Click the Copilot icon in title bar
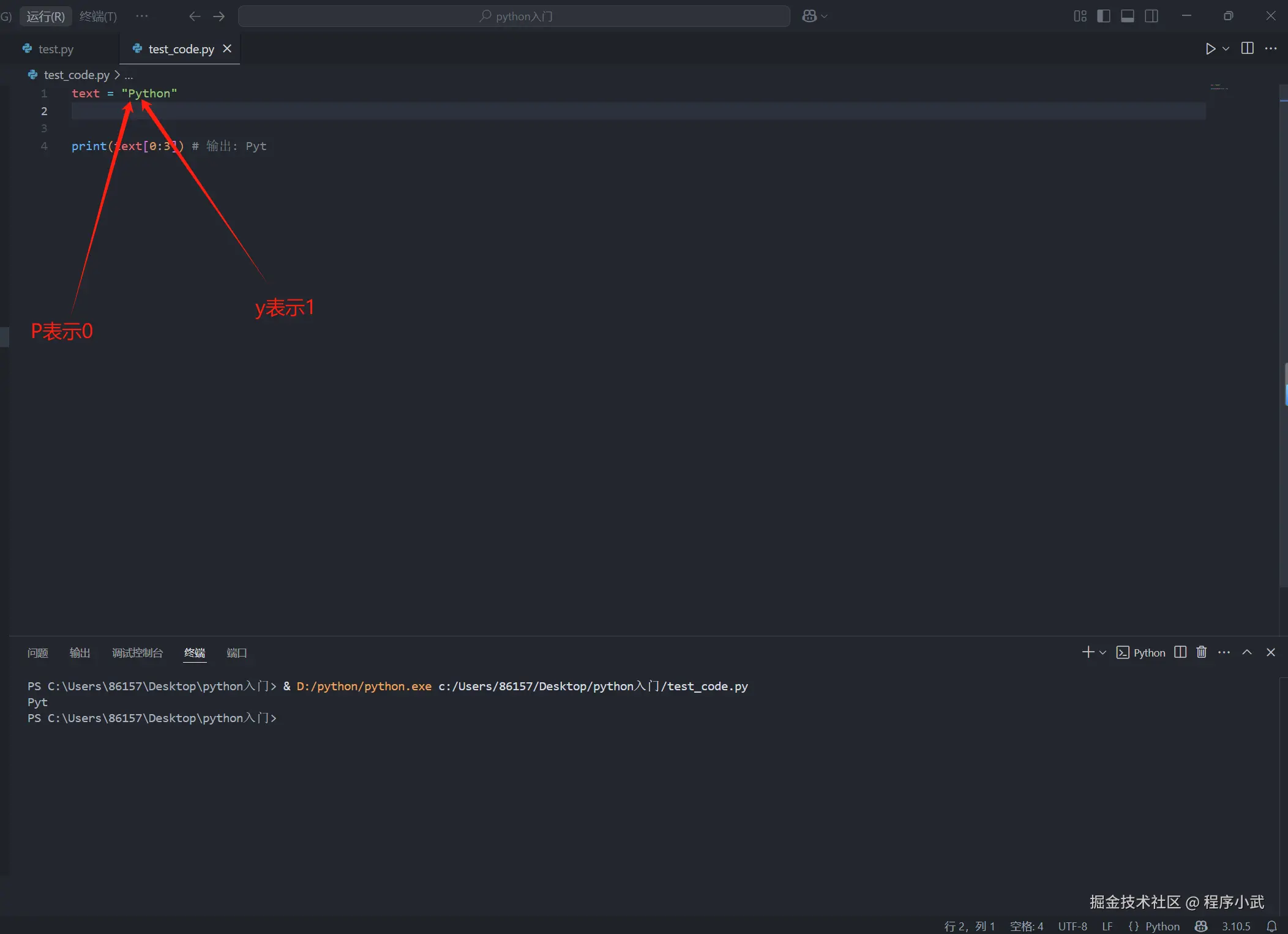The height and width of the screenshot is (934, 1288). (x=809, y=17)
